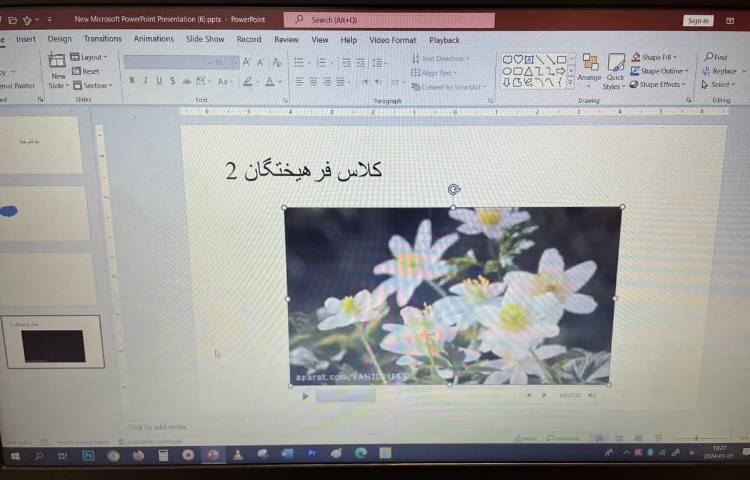Click the Search box in title bar
The width and height of the screenshot is (750, 480).
click(389, 20)
